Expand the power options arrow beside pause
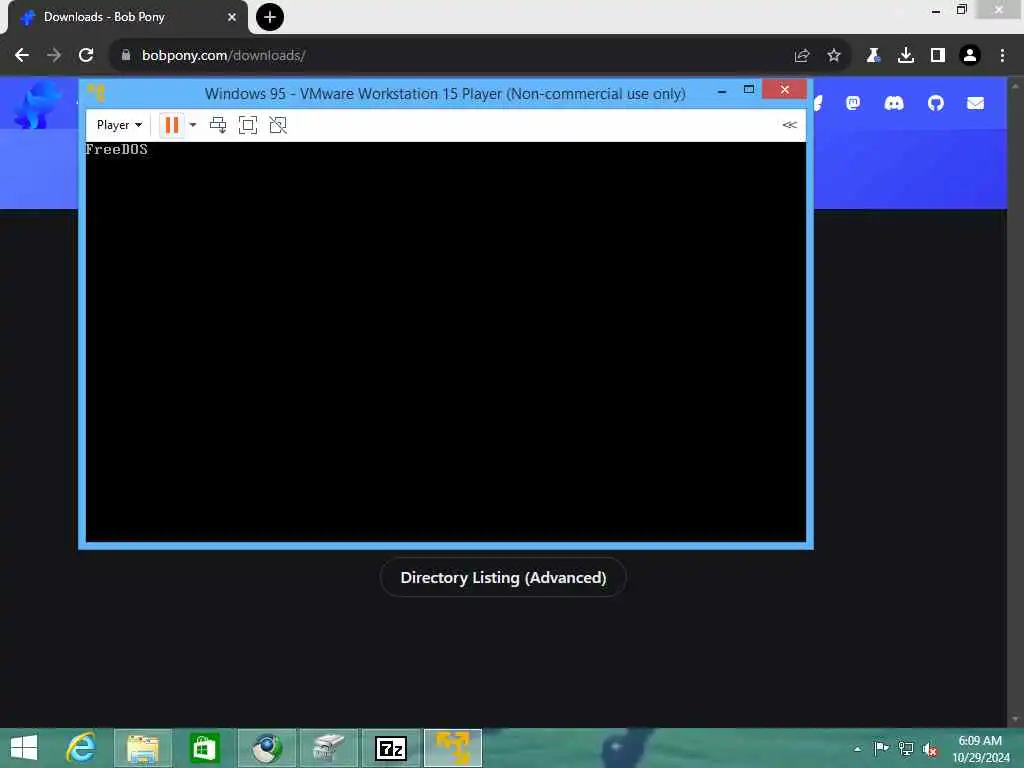 click(193, 125)
